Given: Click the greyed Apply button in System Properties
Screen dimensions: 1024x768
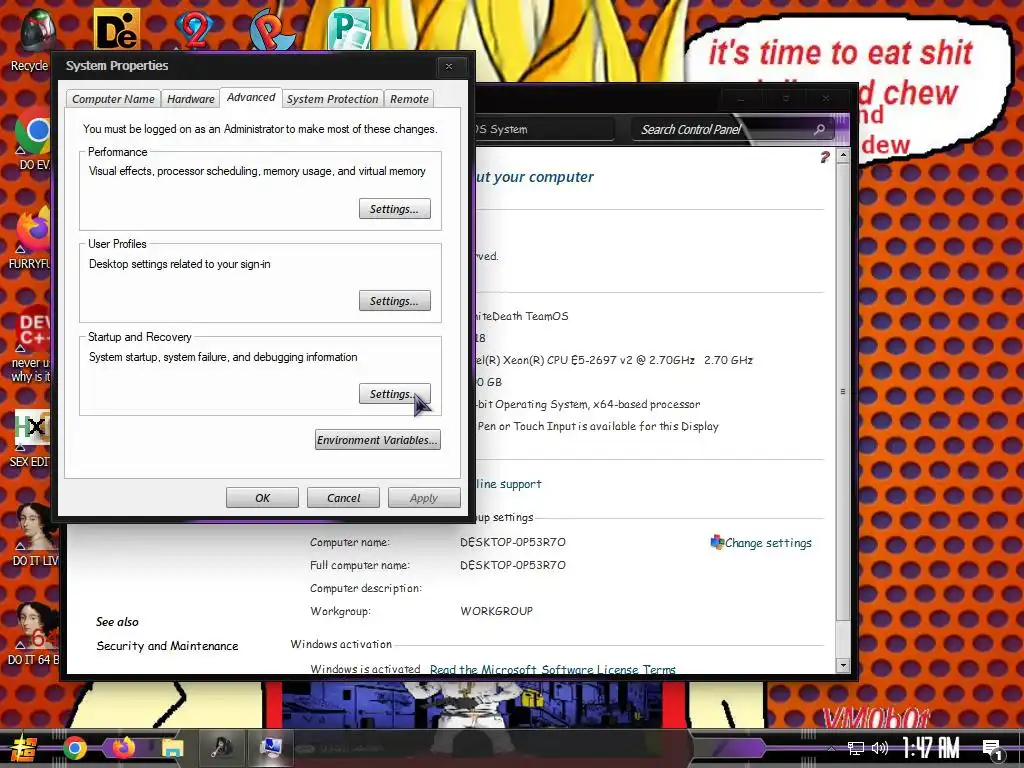Looking at the screenshot, I should 424,498.
